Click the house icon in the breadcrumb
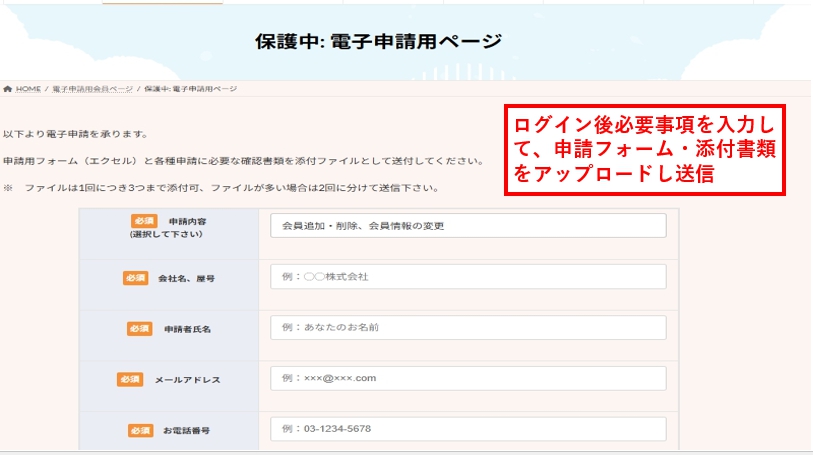This screenshot has width=813, height=455. [8, 89]
